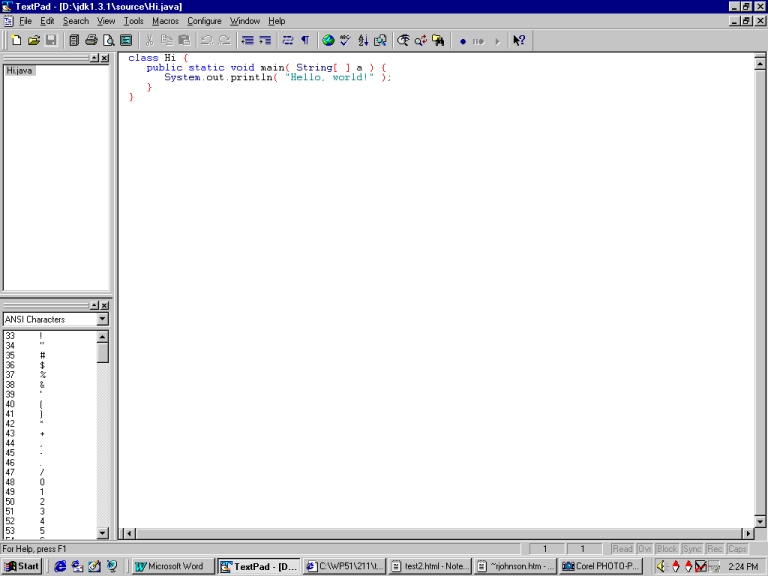Image resolution: width=768 pixels, height=576 pixels.
Task: Click the Find binoculars icon
Action: (x=403, y=40)
